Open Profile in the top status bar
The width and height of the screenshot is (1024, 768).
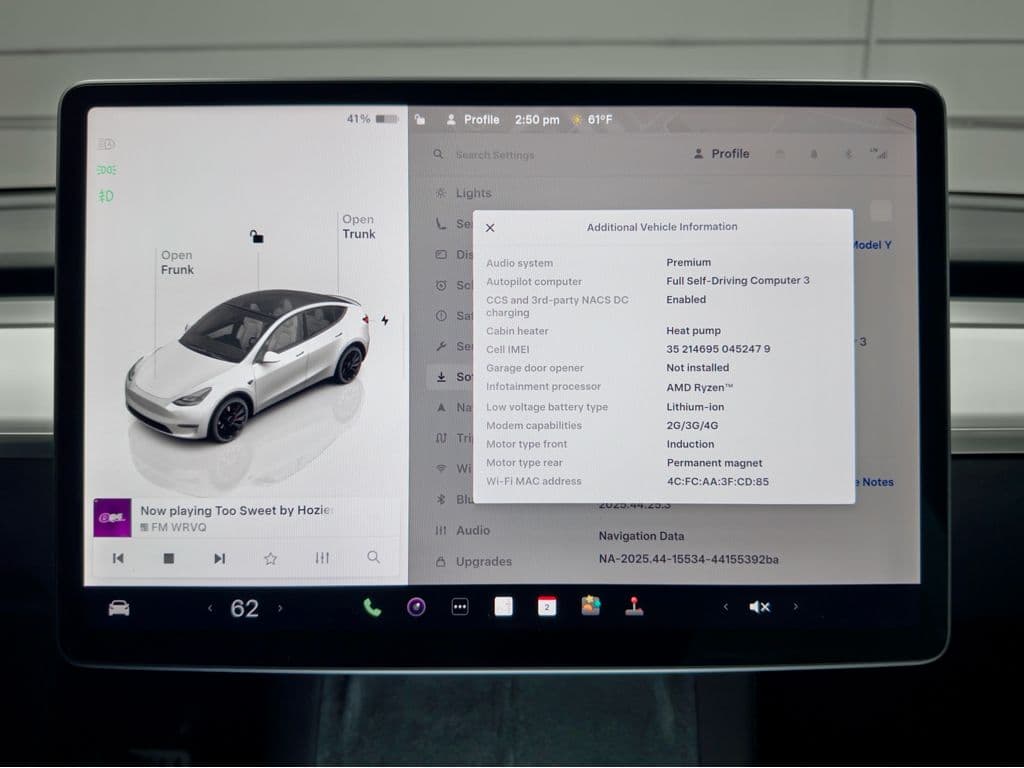[x=473, y=120]
